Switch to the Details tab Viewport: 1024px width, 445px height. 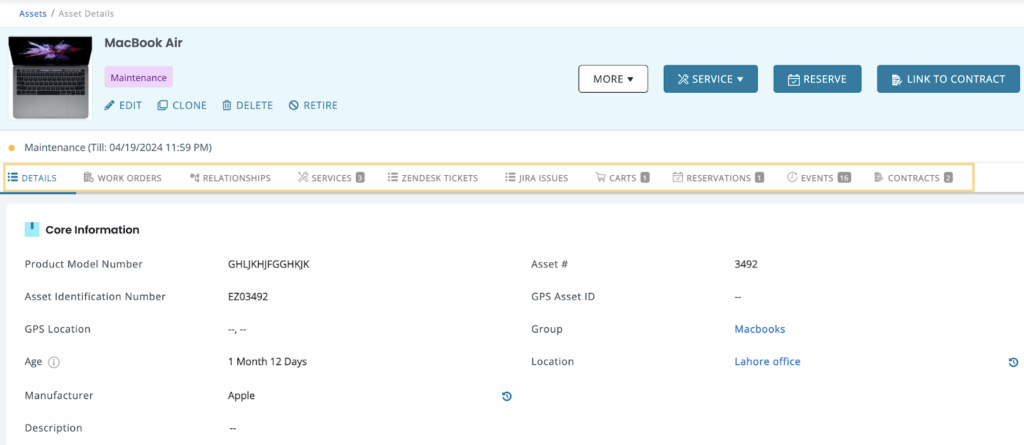click(32, 178)
